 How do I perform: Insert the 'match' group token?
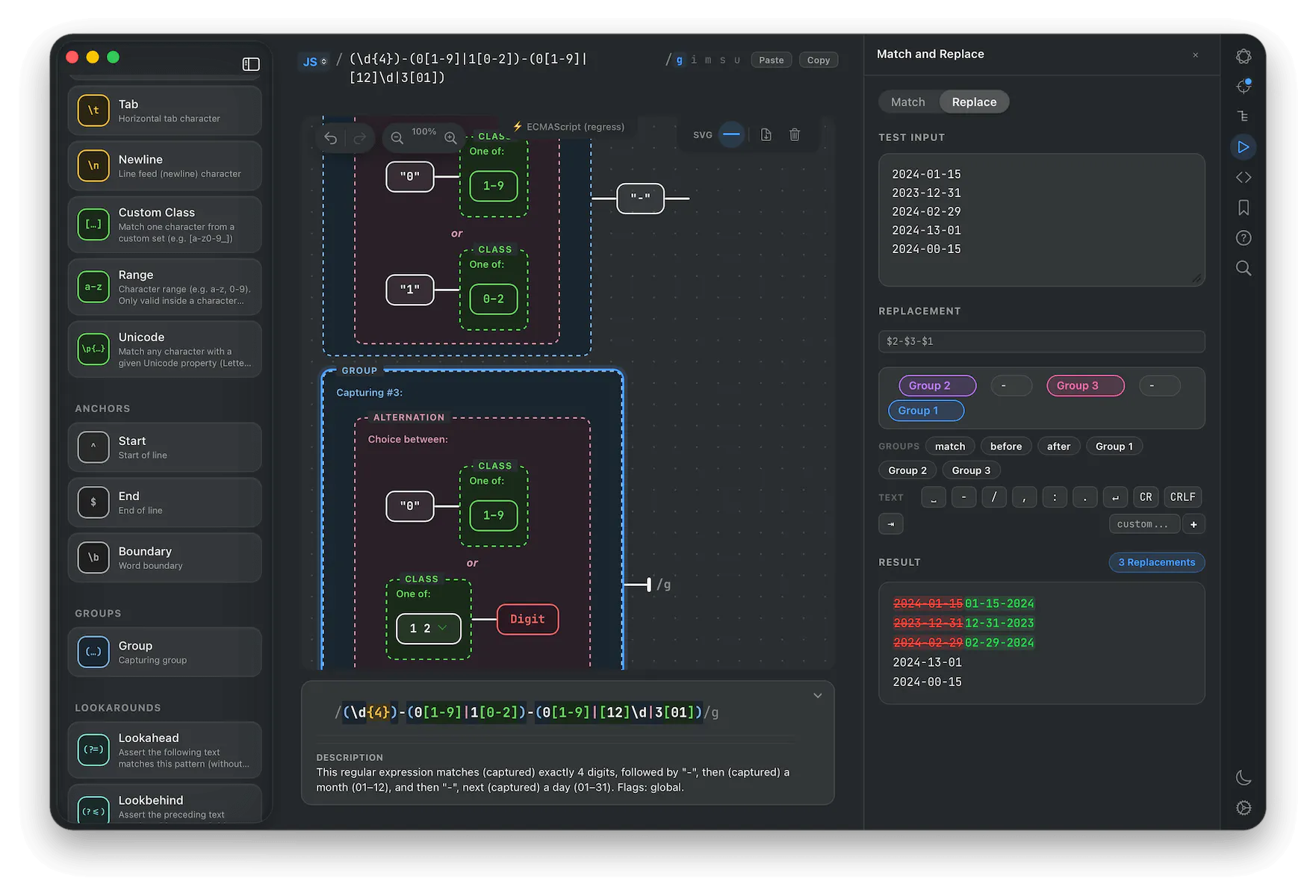[x=950, y=447]
